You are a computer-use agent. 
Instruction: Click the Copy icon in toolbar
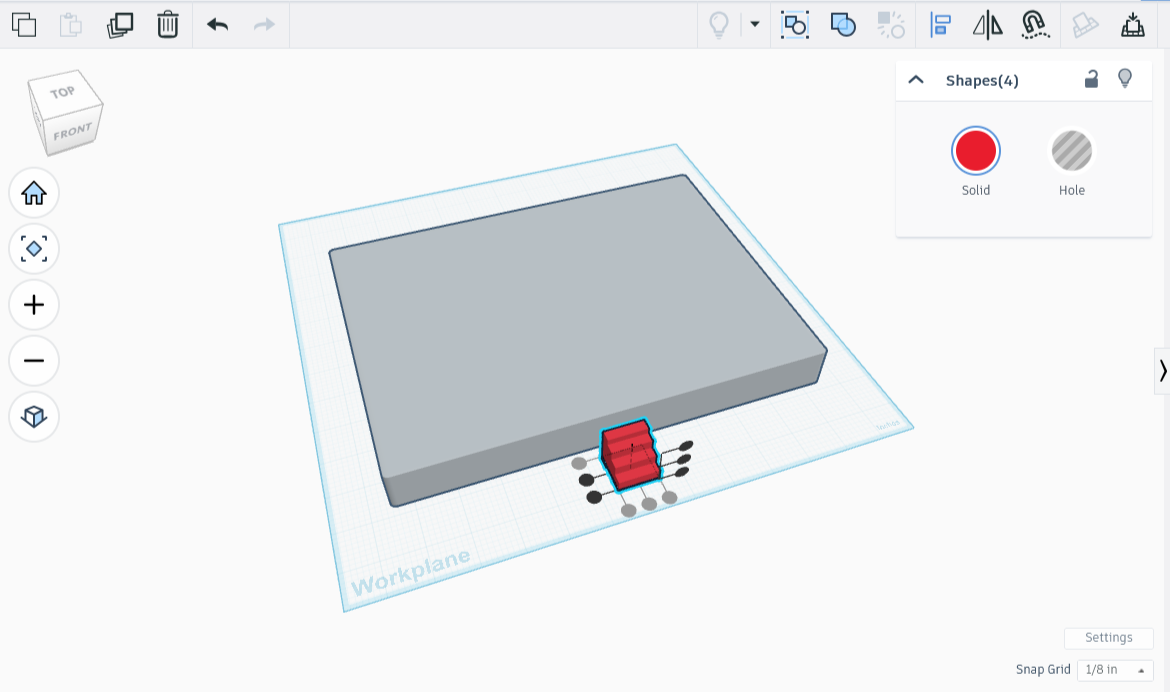24,25
